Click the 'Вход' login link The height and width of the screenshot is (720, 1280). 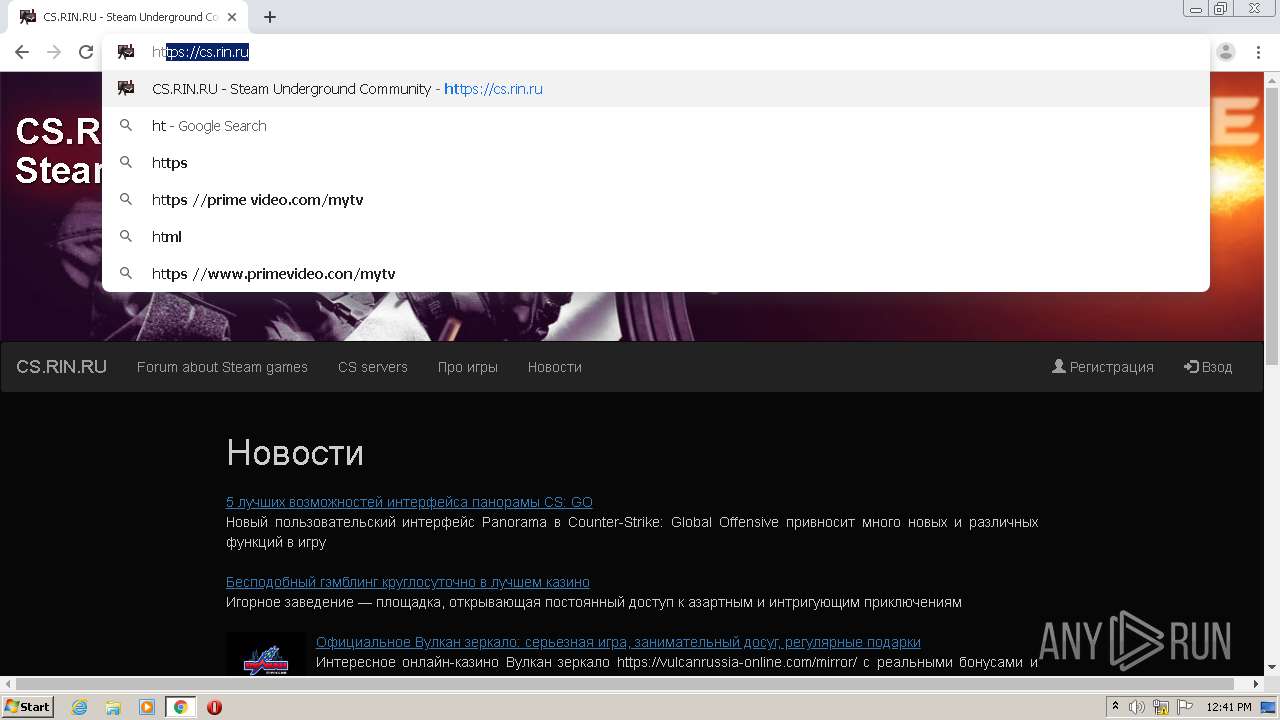click(1208, 367)
